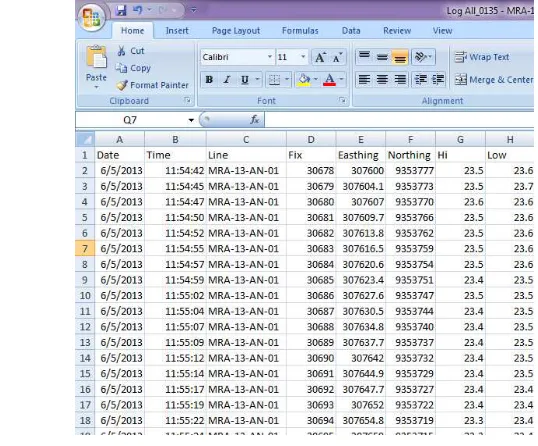Click Northing value 9353722

click(x=410, y=405)
